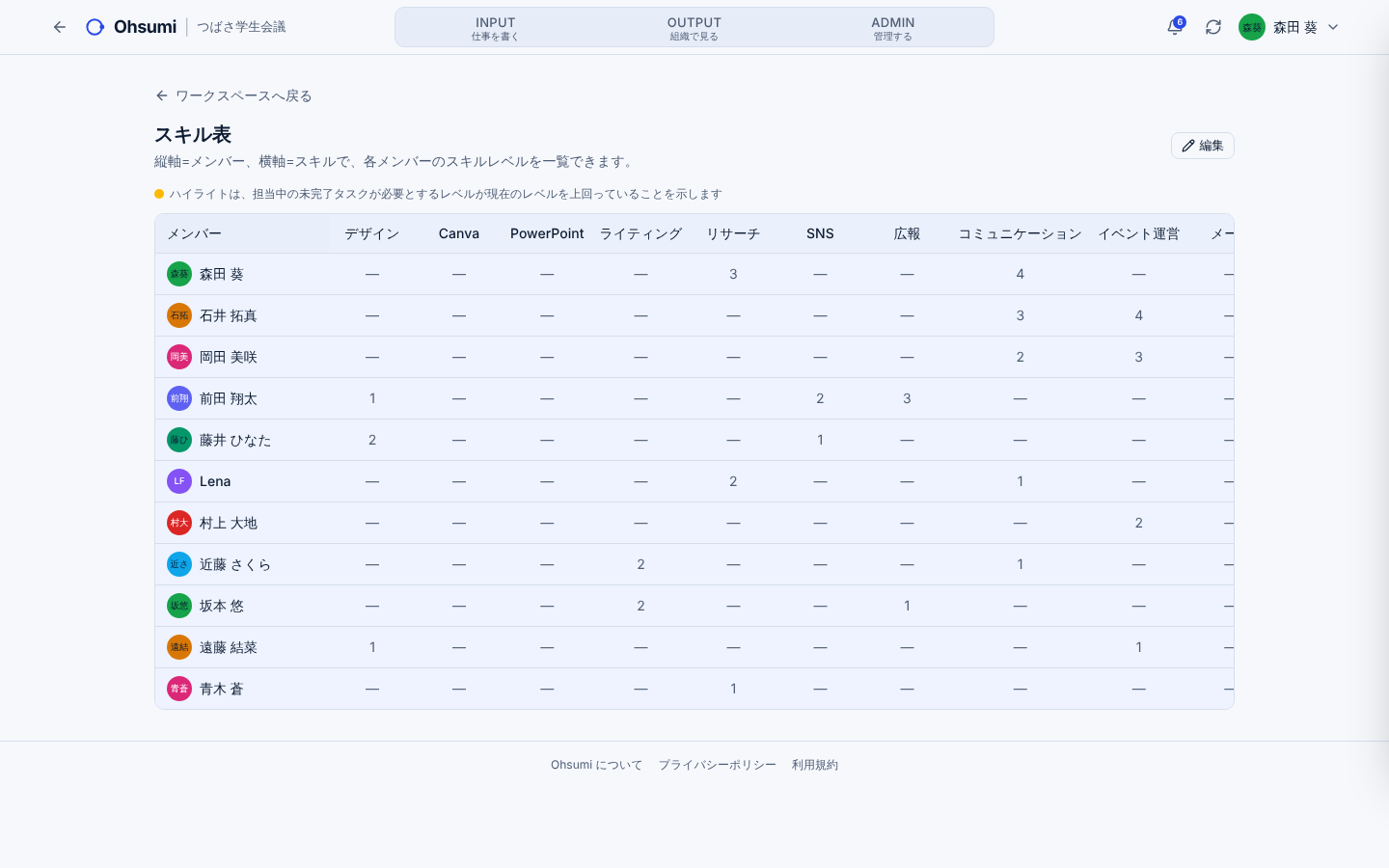Click 岡田 美咲's avatar icon
Image resolution: width=1389 pixels, height=868 pixels.
pos(179,357)
